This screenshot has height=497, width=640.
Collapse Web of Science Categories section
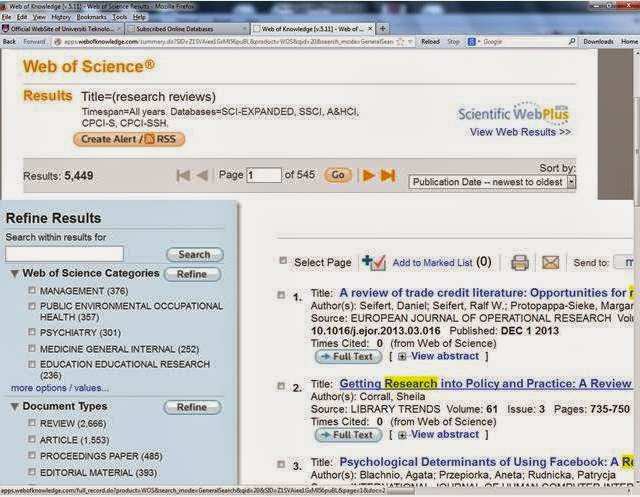[14, 274]
